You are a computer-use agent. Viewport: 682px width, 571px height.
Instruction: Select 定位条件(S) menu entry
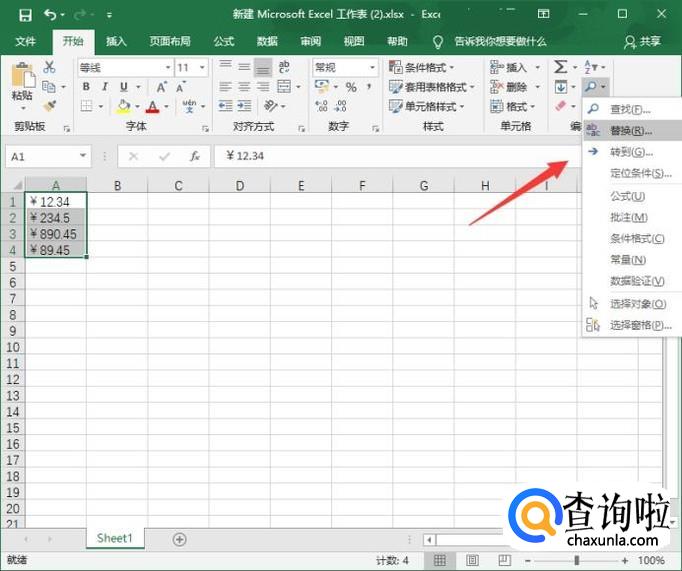tap(632, 173)
